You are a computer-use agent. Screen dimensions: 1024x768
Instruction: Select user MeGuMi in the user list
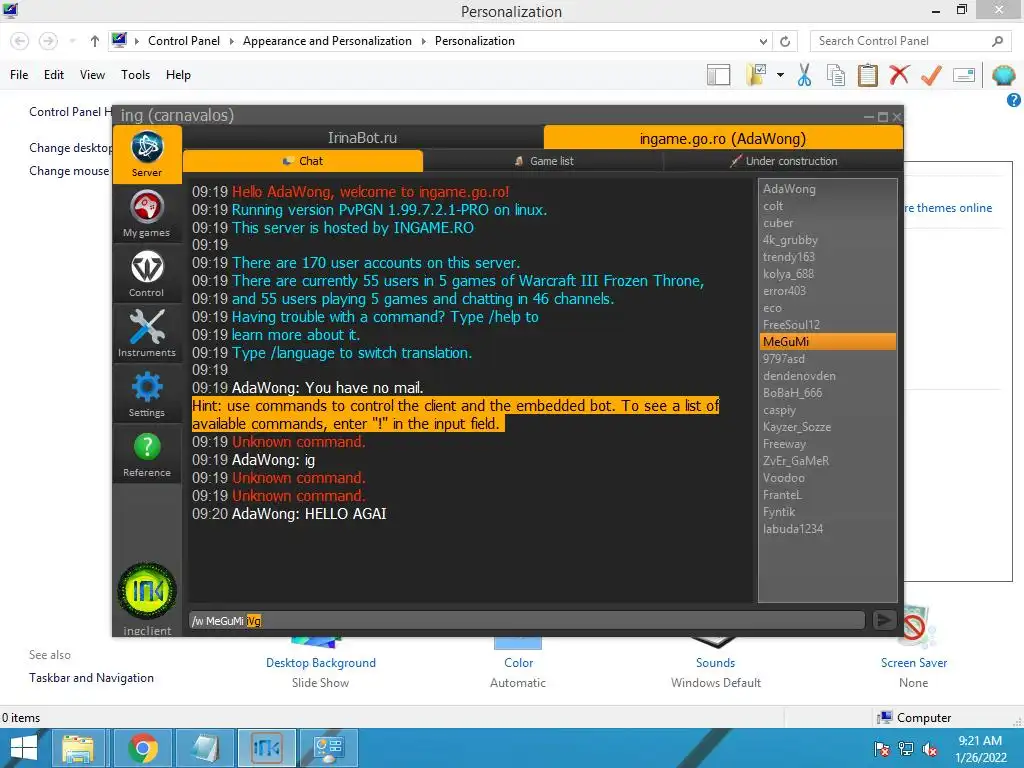pos(827,342)
